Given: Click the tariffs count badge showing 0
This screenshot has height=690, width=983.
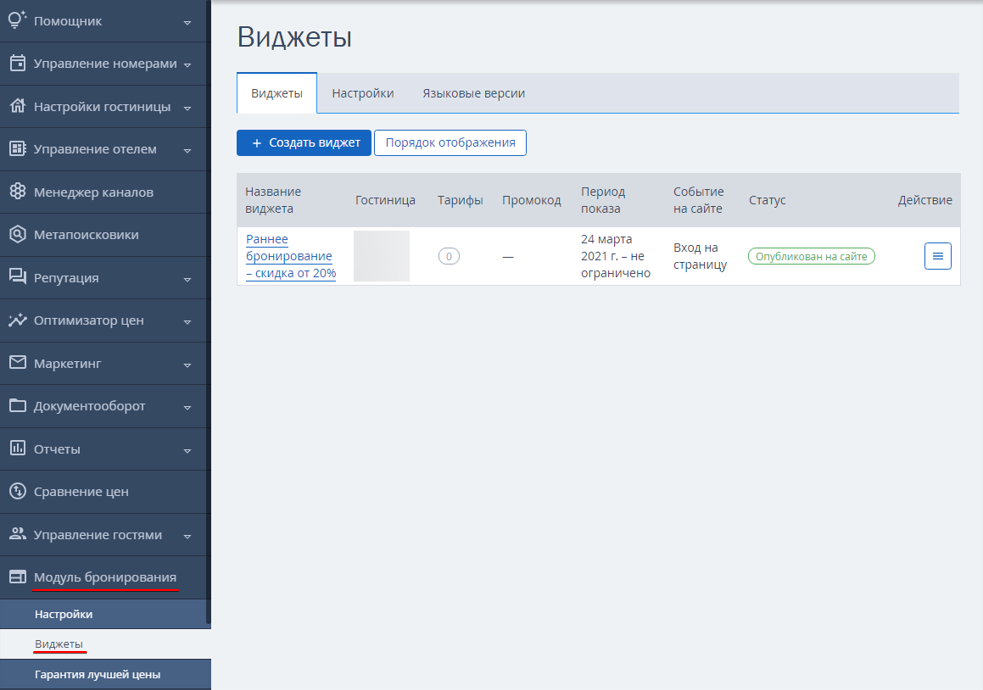Looking at the screenshot, I should [449, 256].
